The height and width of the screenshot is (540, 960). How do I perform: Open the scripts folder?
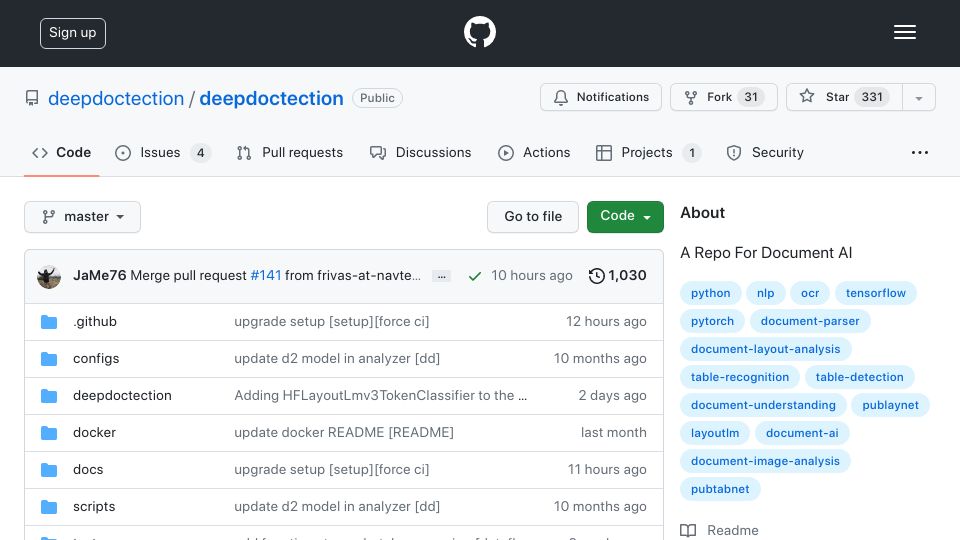click(x=94, y=506)
